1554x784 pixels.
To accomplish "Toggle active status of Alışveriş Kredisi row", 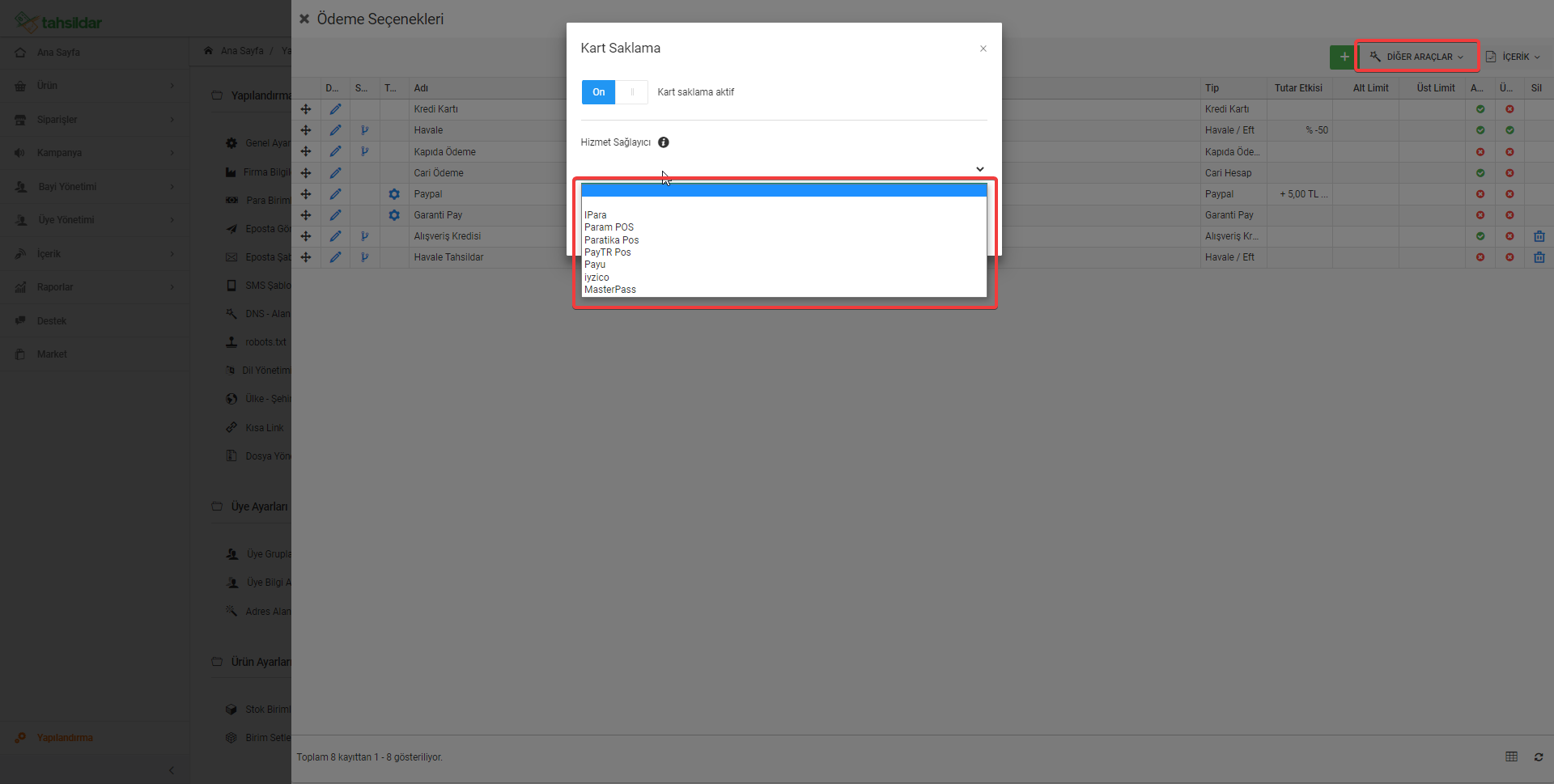I will point(1480,236).
